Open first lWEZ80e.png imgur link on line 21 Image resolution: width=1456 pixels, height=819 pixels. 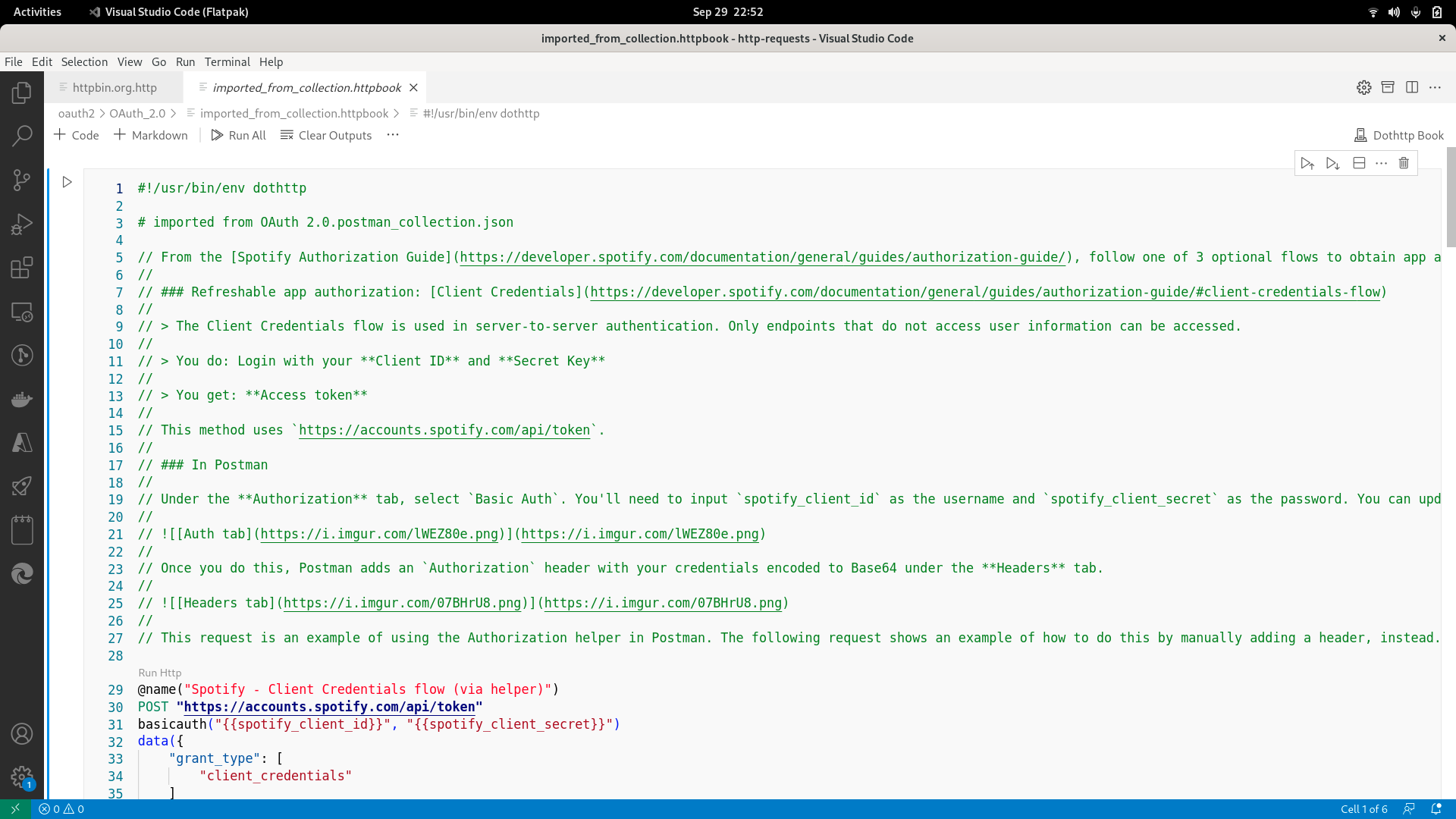point(380,534)
